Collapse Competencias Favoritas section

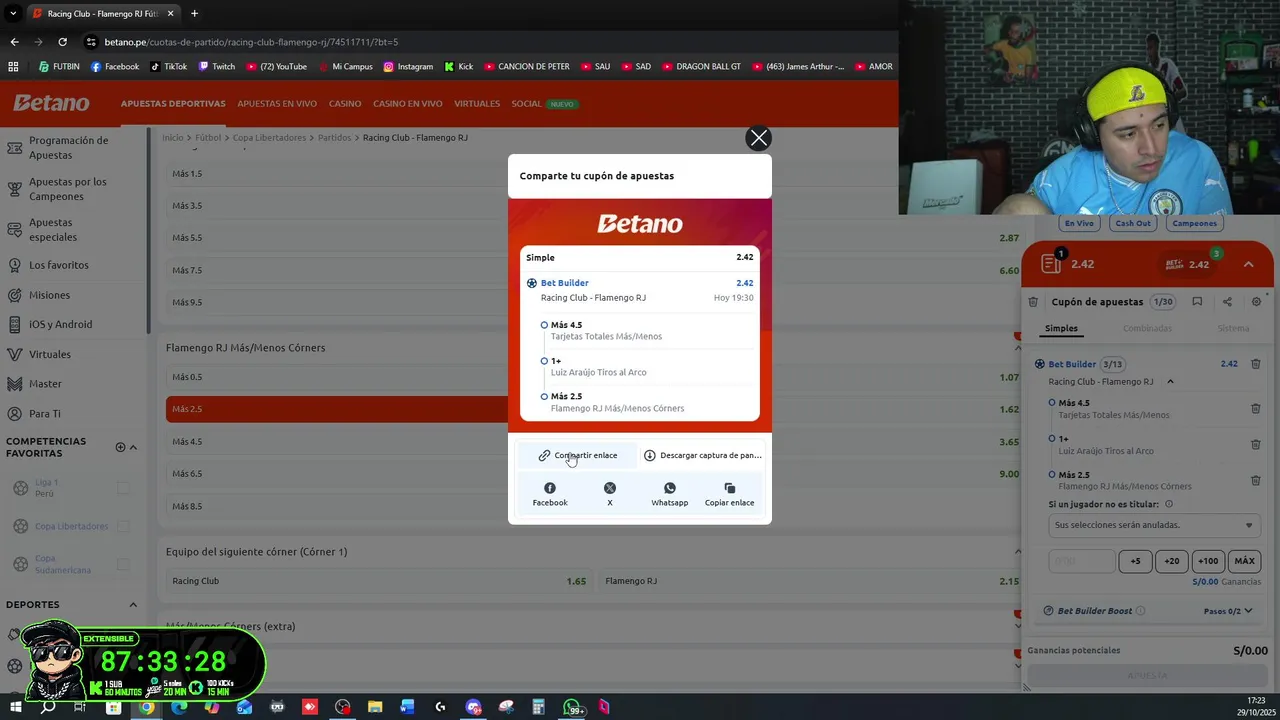[x=133, y=447]
